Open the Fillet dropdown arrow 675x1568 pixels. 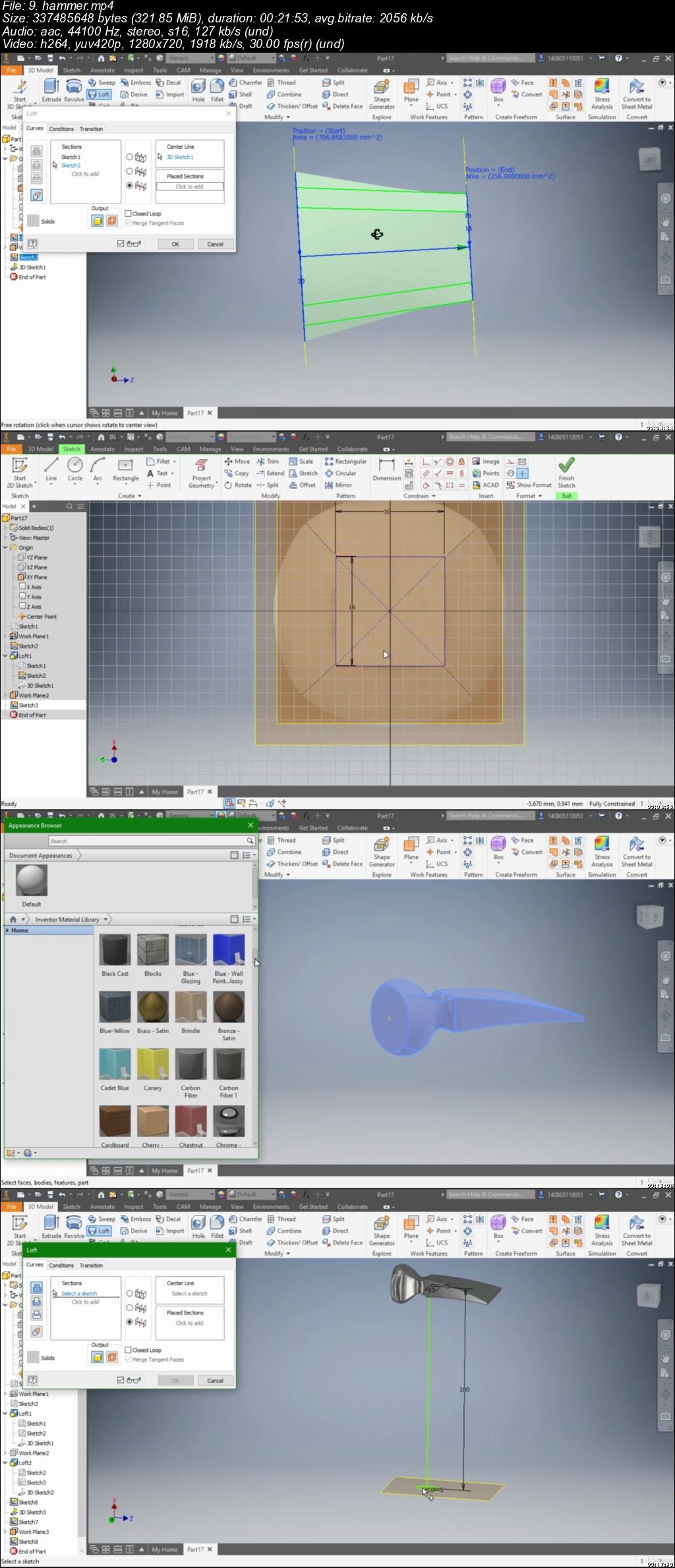[174, 462]
